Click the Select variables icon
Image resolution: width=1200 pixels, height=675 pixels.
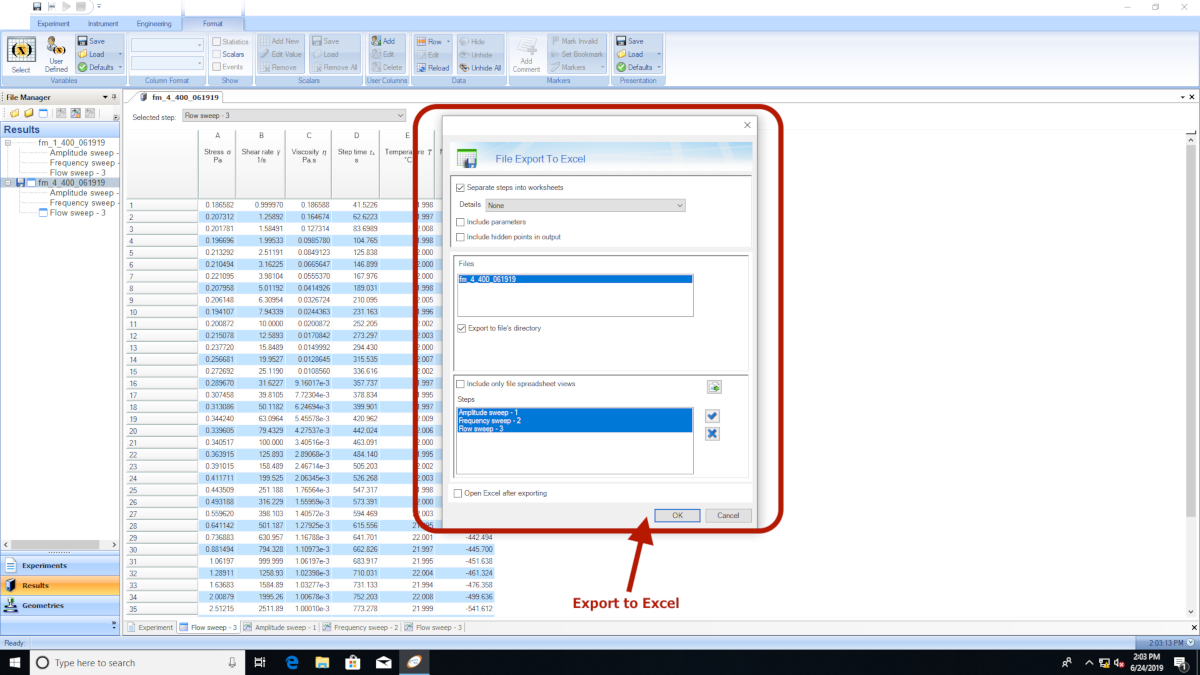coord(21,54)
